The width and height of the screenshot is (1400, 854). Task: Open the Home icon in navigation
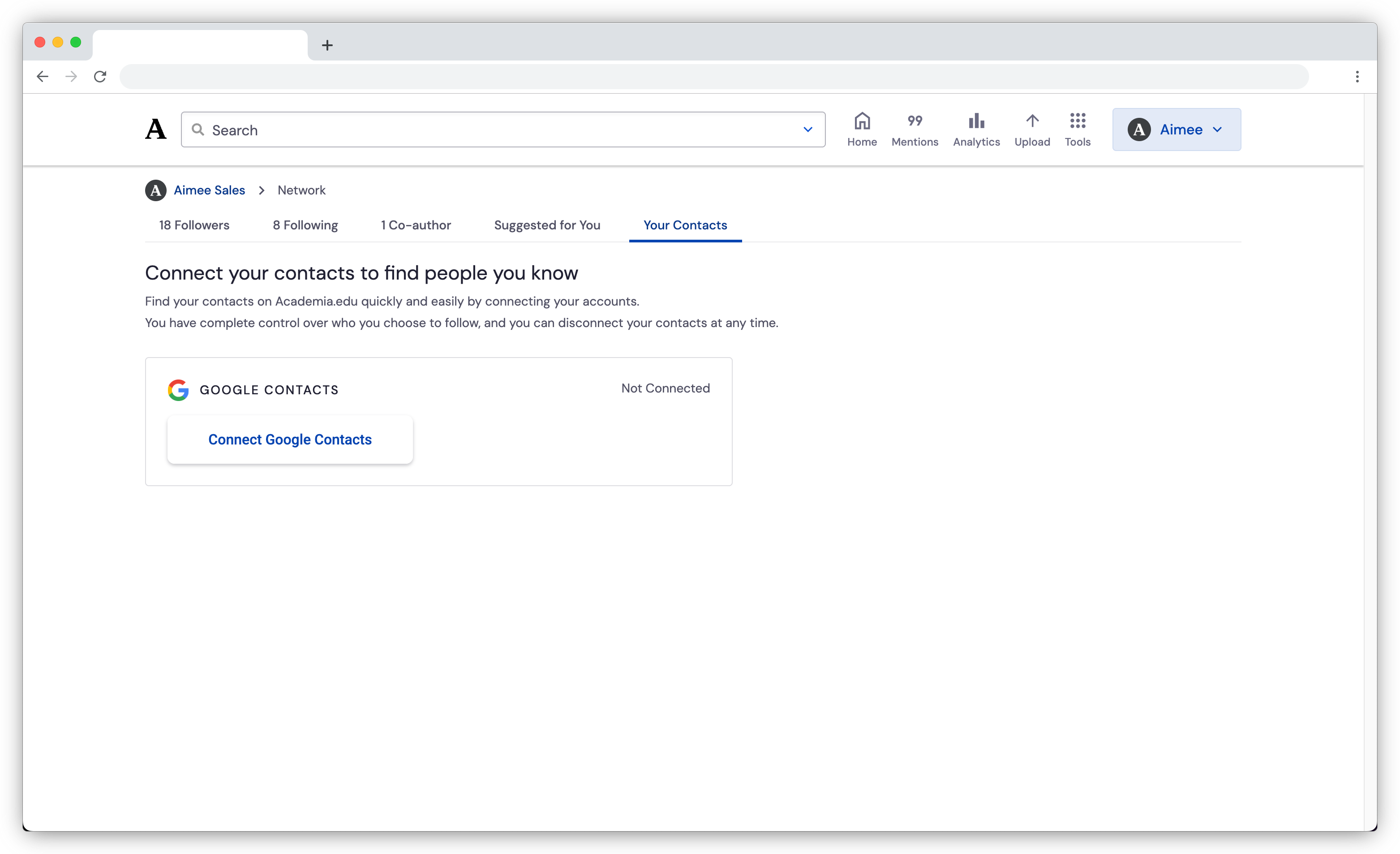862,121
